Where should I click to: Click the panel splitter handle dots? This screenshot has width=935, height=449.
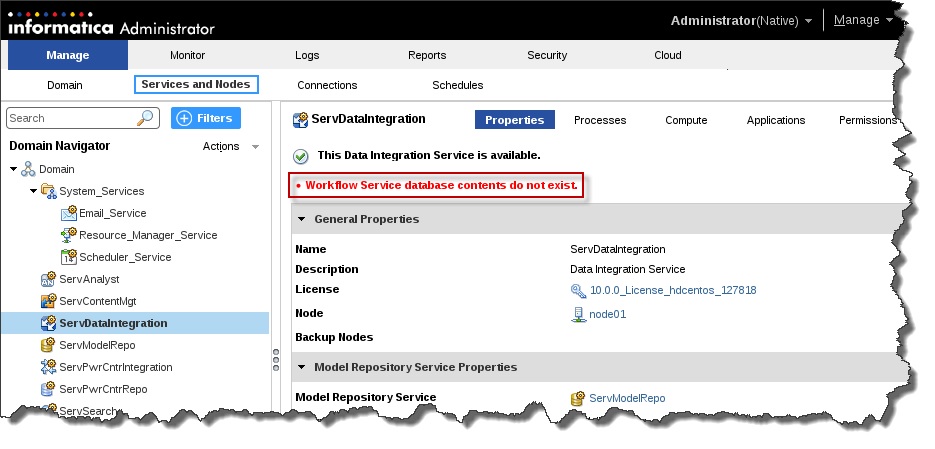pos(275,360)
